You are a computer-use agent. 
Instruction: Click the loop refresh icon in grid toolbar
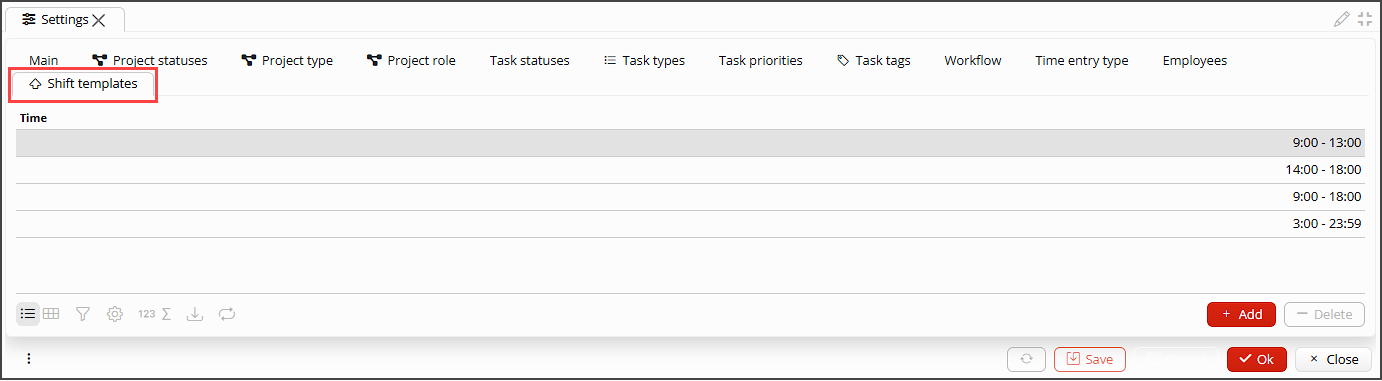coord(227,314)
